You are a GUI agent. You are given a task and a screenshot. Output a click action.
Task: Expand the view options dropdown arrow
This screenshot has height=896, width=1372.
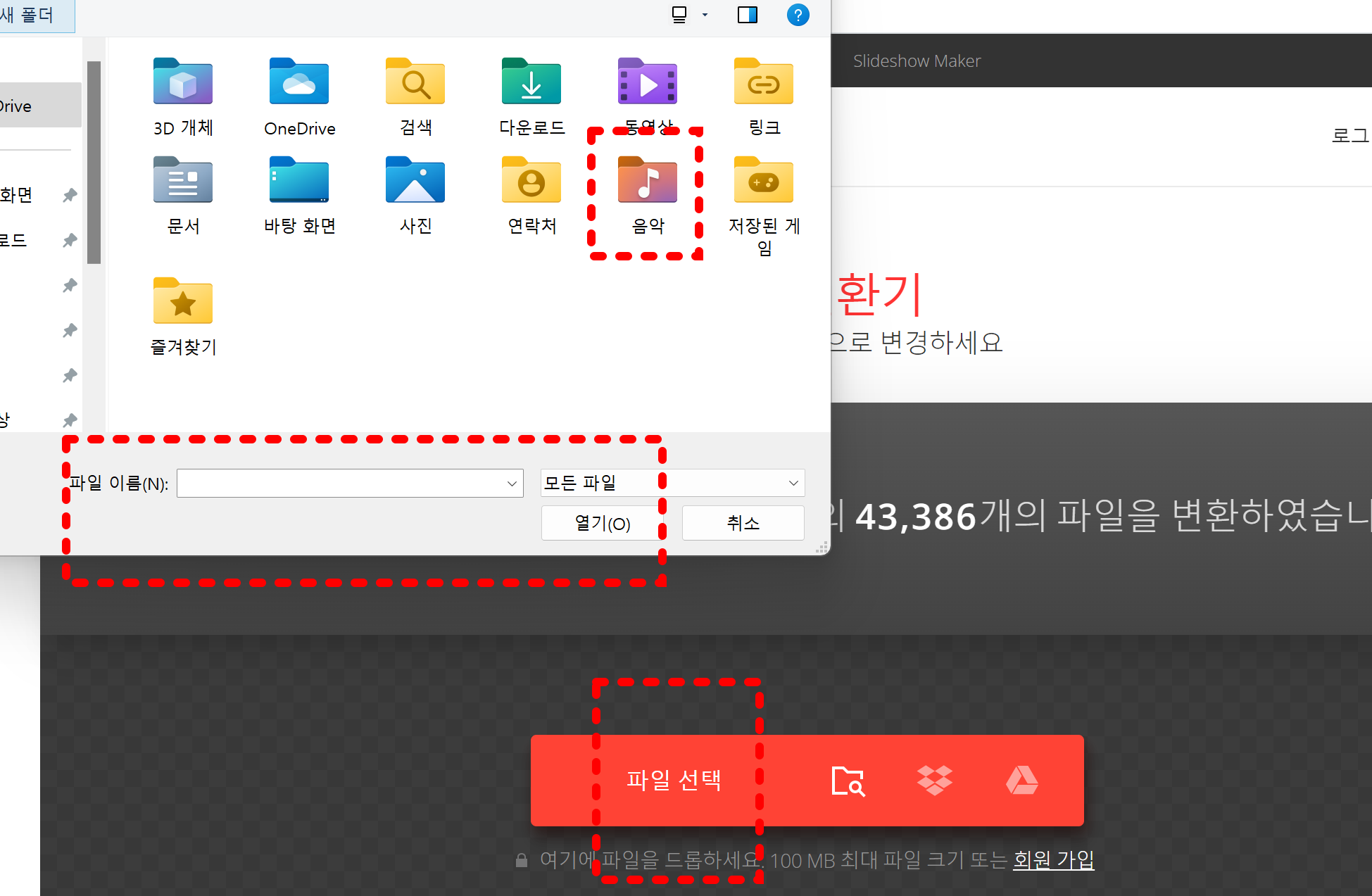point(705,15)
